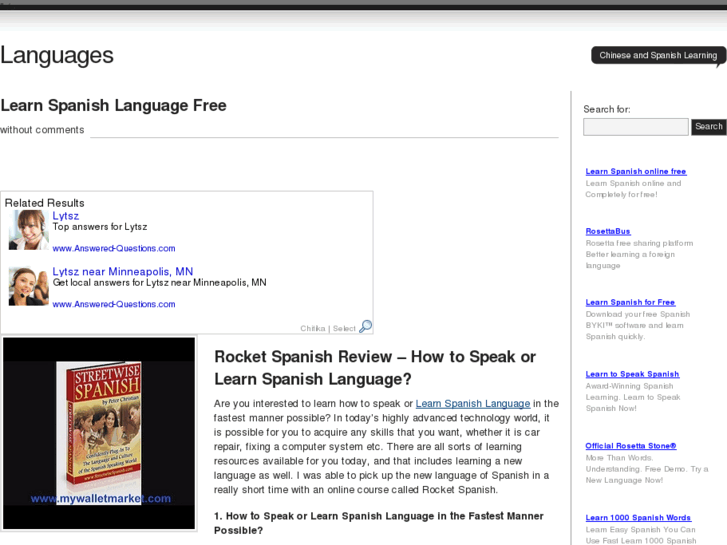Click 'Download your free Spanish BYKI' ad description
This screenshot has width=727, height=545.
click(x=638, y=325)
